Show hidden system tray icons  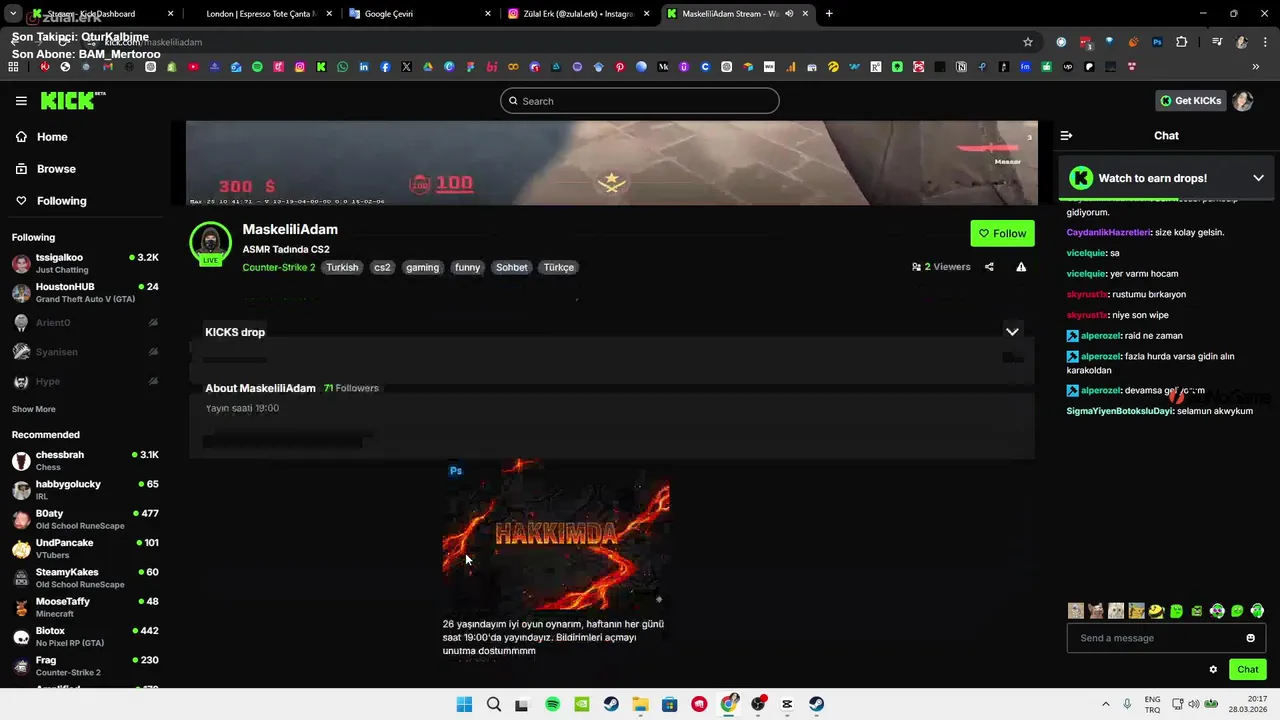tap(1105, 704)
